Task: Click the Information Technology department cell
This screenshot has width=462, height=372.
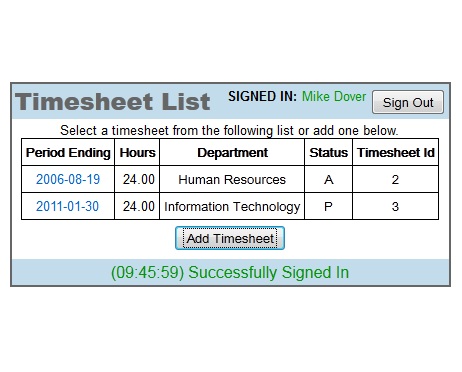Action: tap(232, 206)
